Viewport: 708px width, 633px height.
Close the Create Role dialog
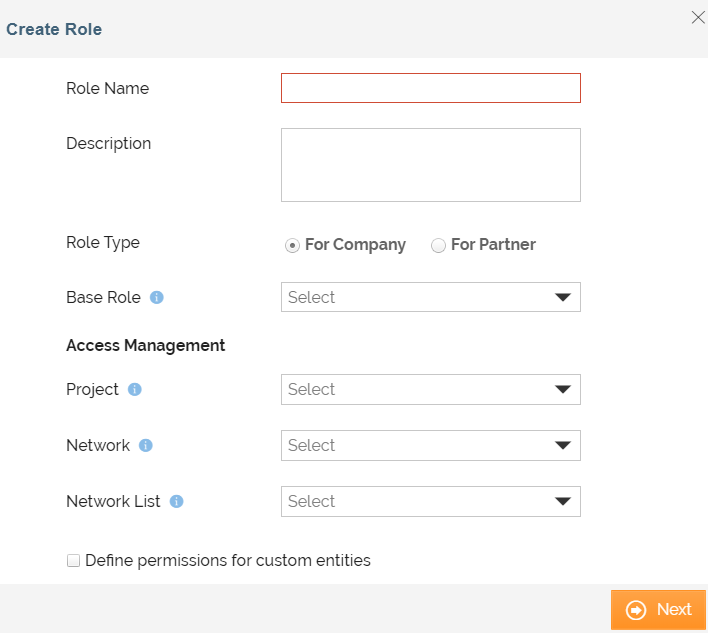click(698, 17)
